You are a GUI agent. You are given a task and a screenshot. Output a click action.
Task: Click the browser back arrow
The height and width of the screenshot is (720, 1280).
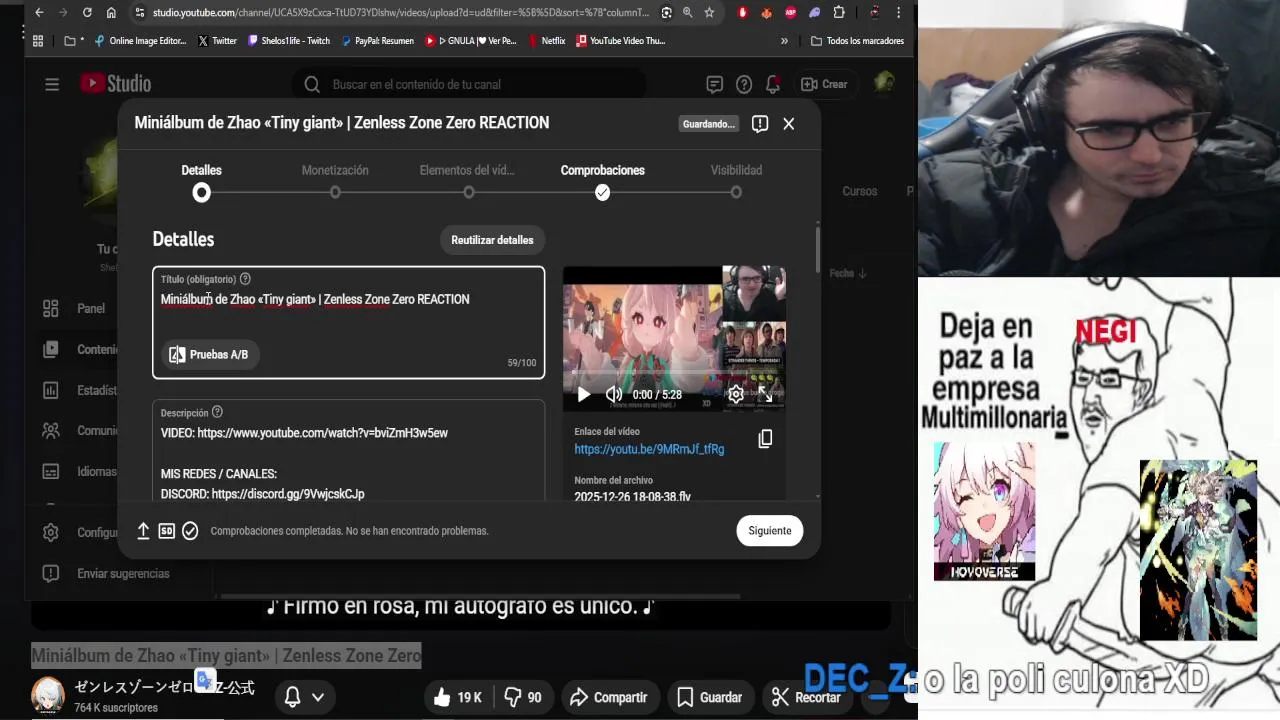39,13
